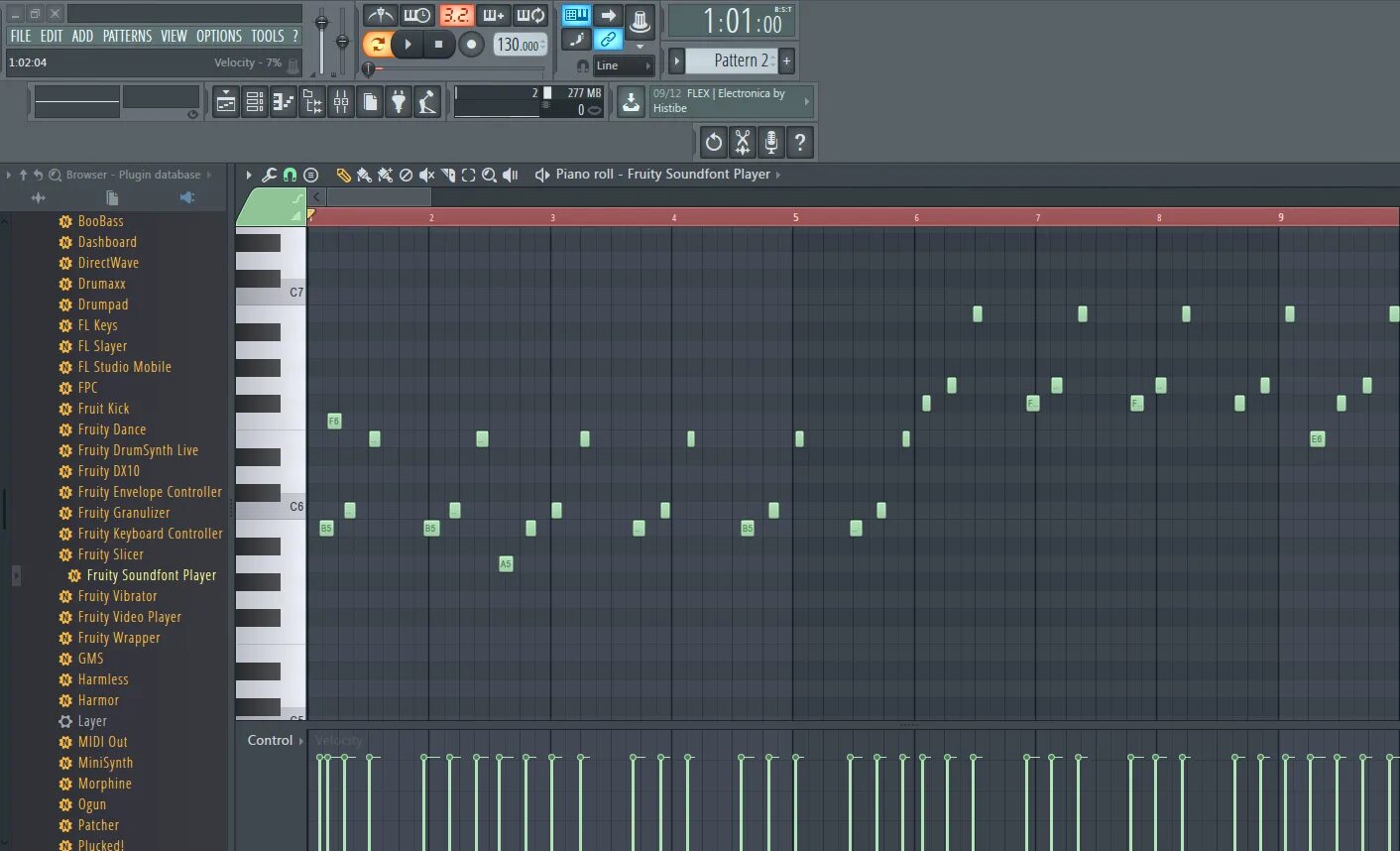
Task: Select the Mute tool speaker icon
Action: click(426, 175)
